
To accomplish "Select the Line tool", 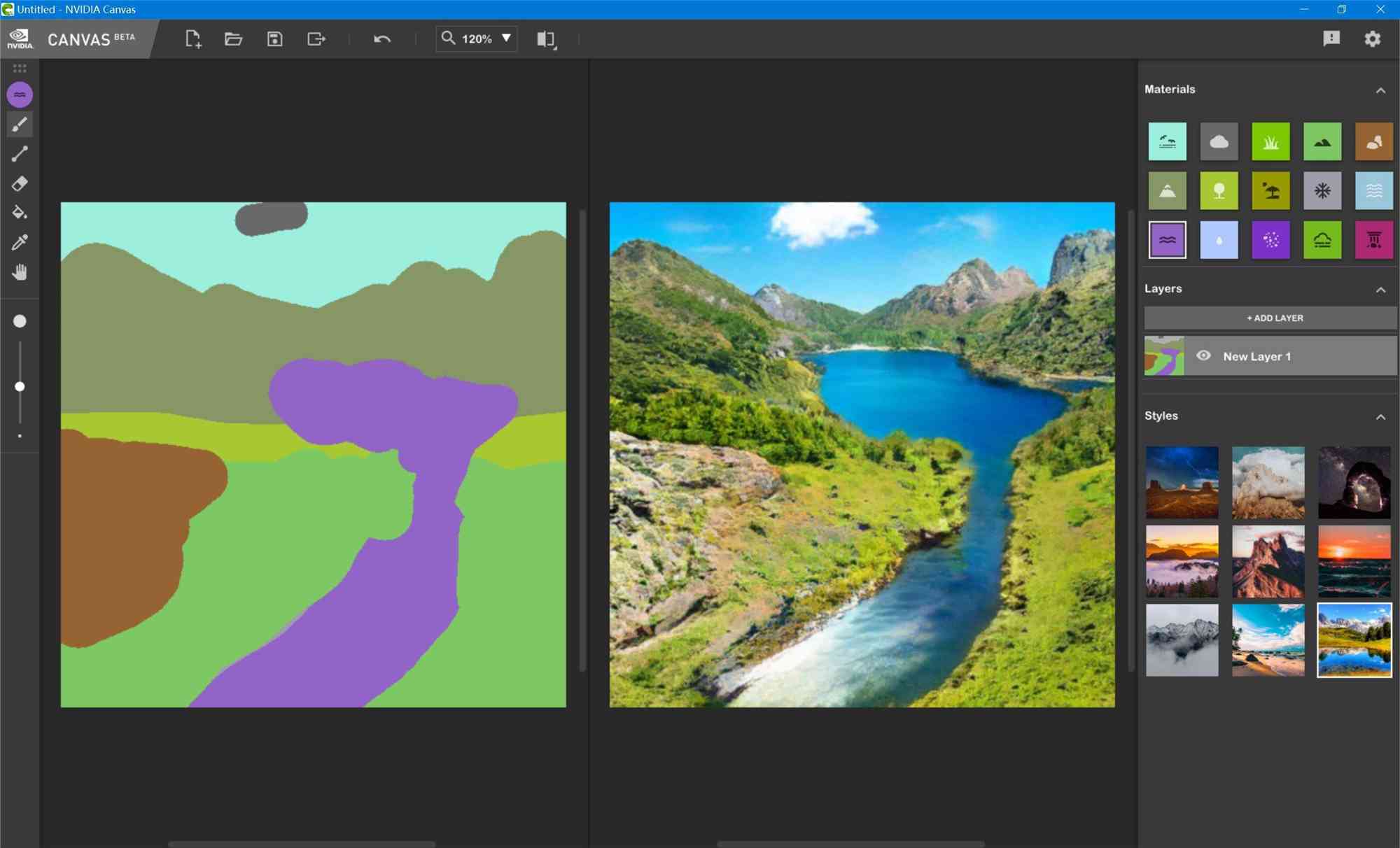I will point(20,154).
